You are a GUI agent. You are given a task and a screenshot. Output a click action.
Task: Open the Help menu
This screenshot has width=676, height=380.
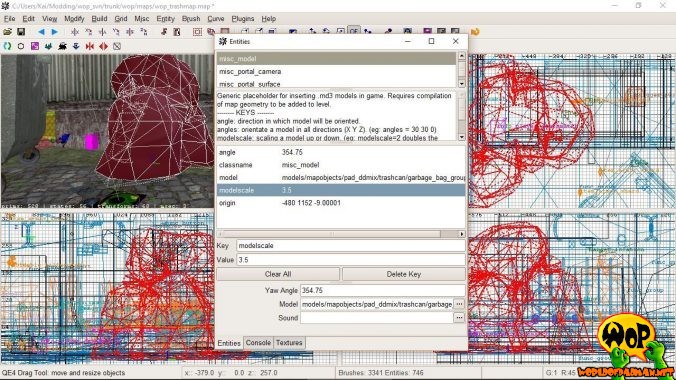(x=269, y=19)
